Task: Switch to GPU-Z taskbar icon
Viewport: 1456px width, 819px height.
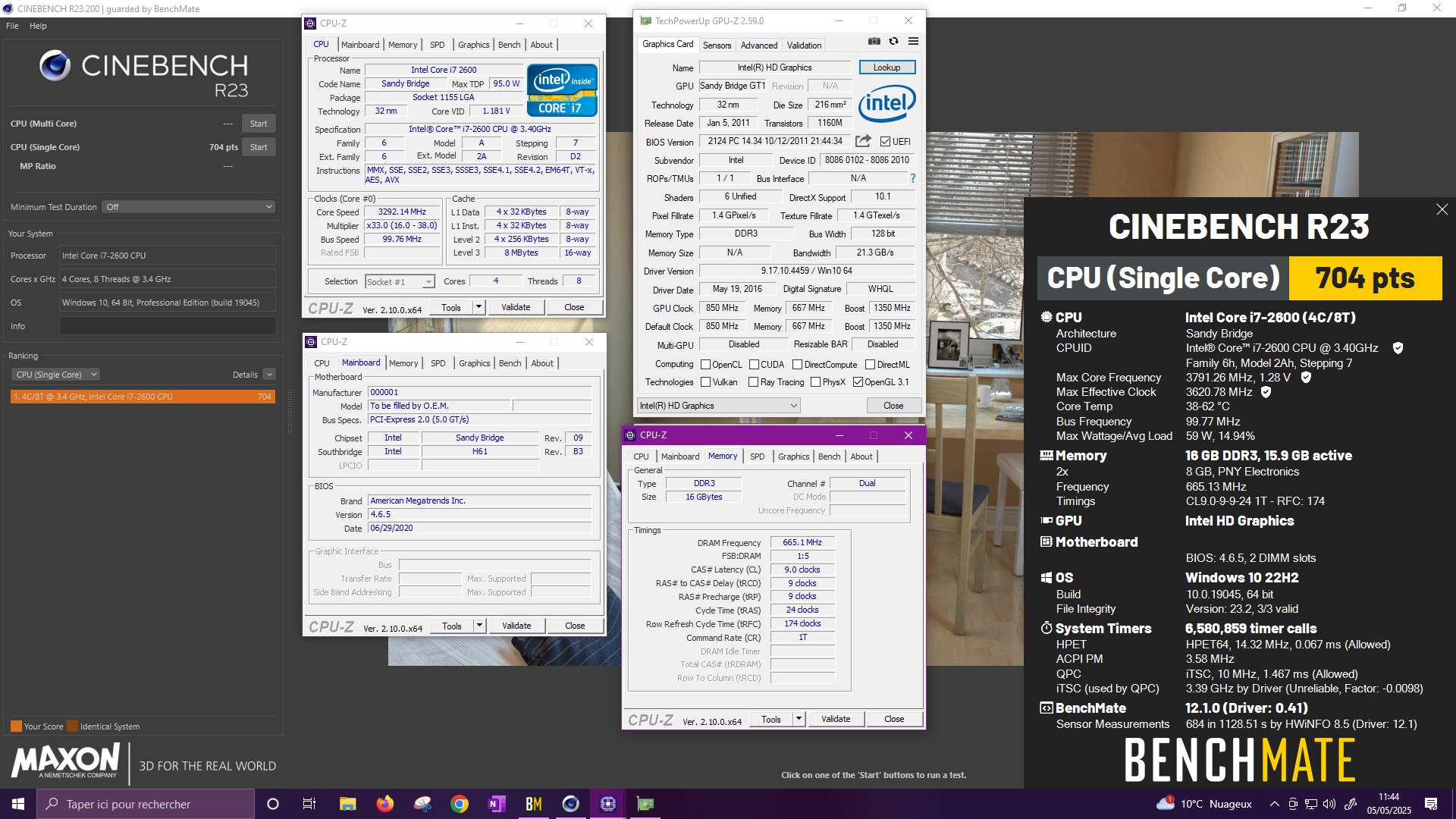Action: point(645,804)
